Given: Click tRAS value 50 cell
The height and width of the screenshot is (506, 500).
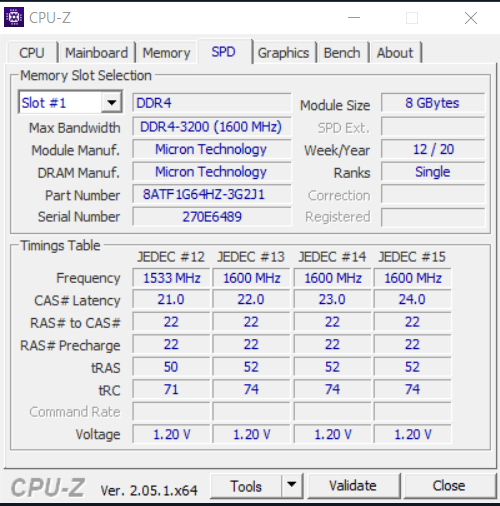Looking at the screenshot, I should (x=171, y=367).
